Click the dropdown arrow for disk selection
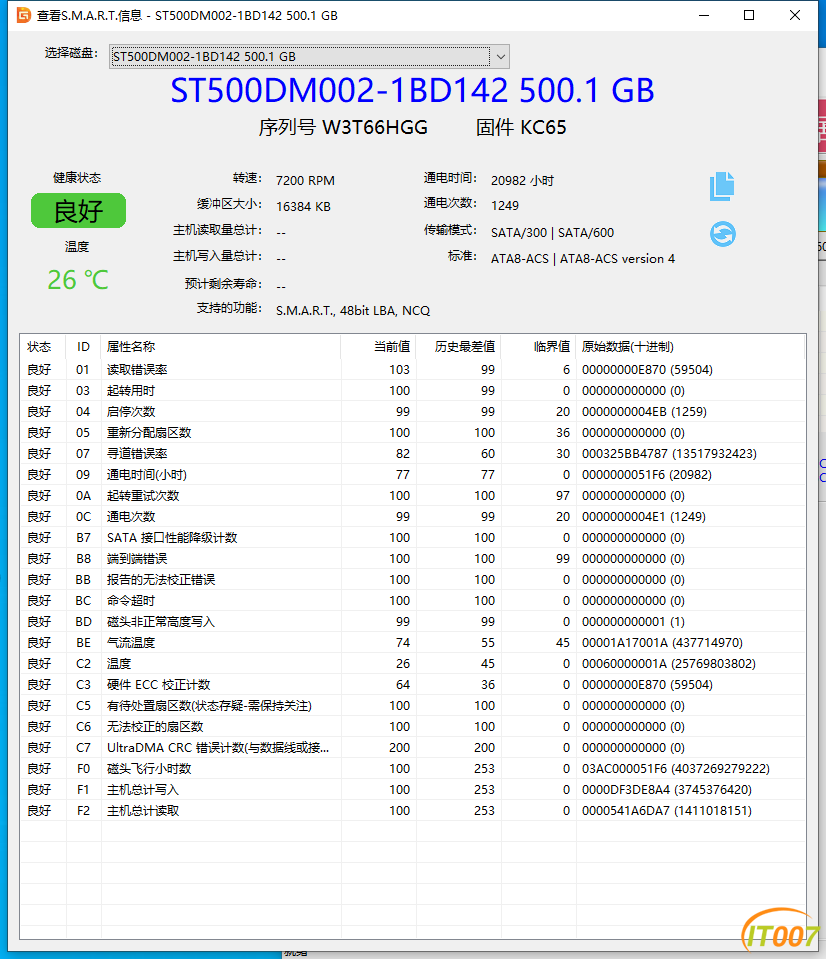Viewport: 826px width, 959px height. (x=500, y=57)
